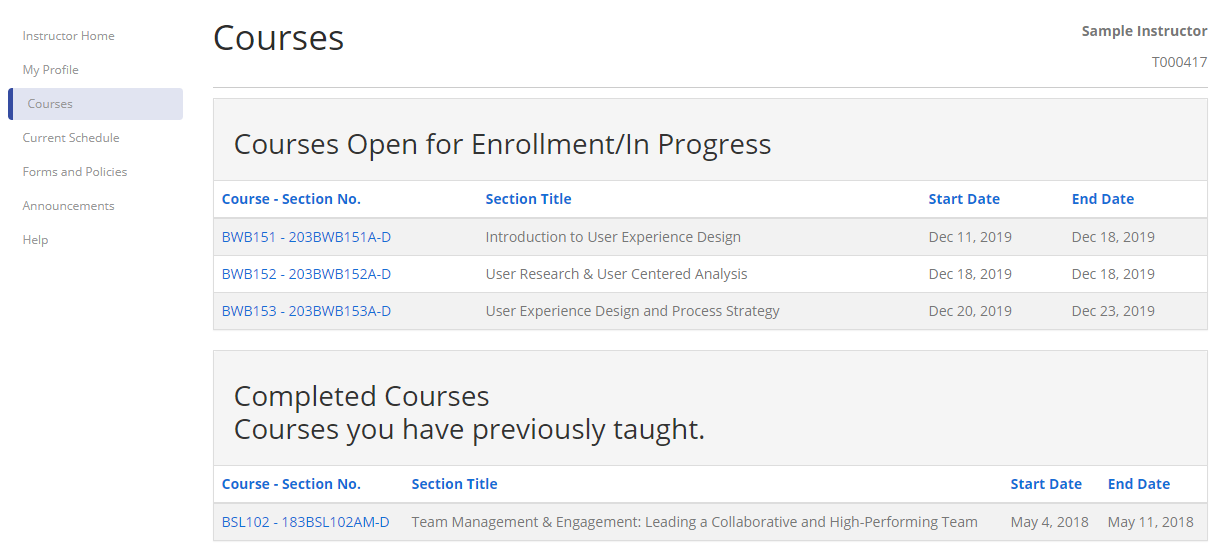Open course BWB152 - 203BWB152A-D
The width and height of the screenshot is (1226, 554).
(306, 274)
